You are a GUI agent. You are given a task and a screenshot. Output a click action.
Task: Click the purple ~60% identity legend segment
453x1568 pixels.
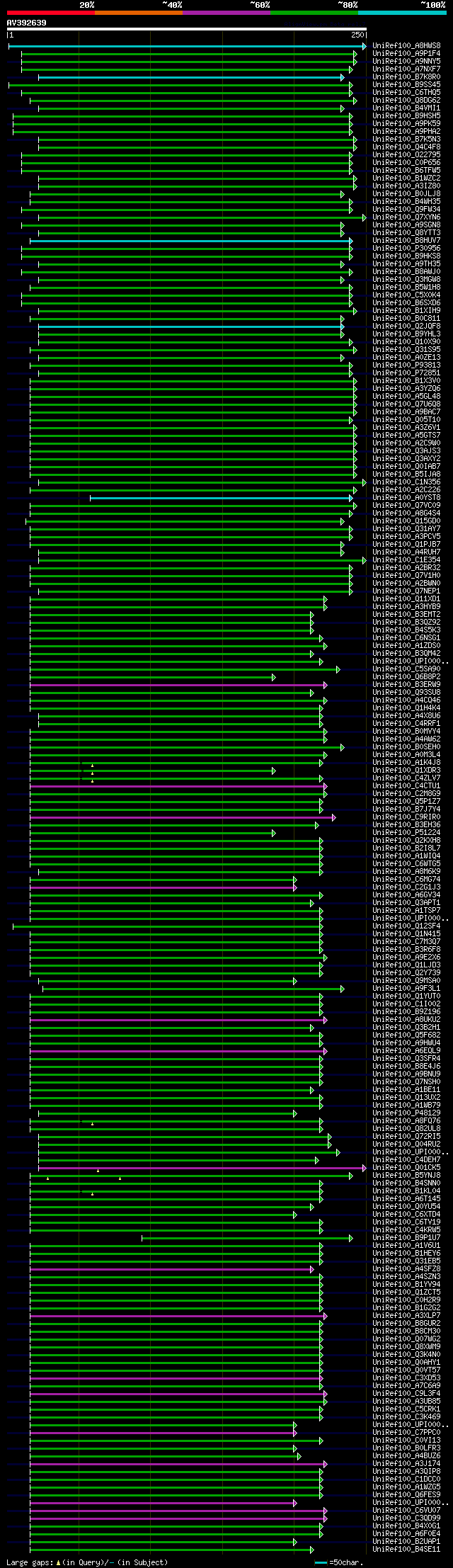226,13
